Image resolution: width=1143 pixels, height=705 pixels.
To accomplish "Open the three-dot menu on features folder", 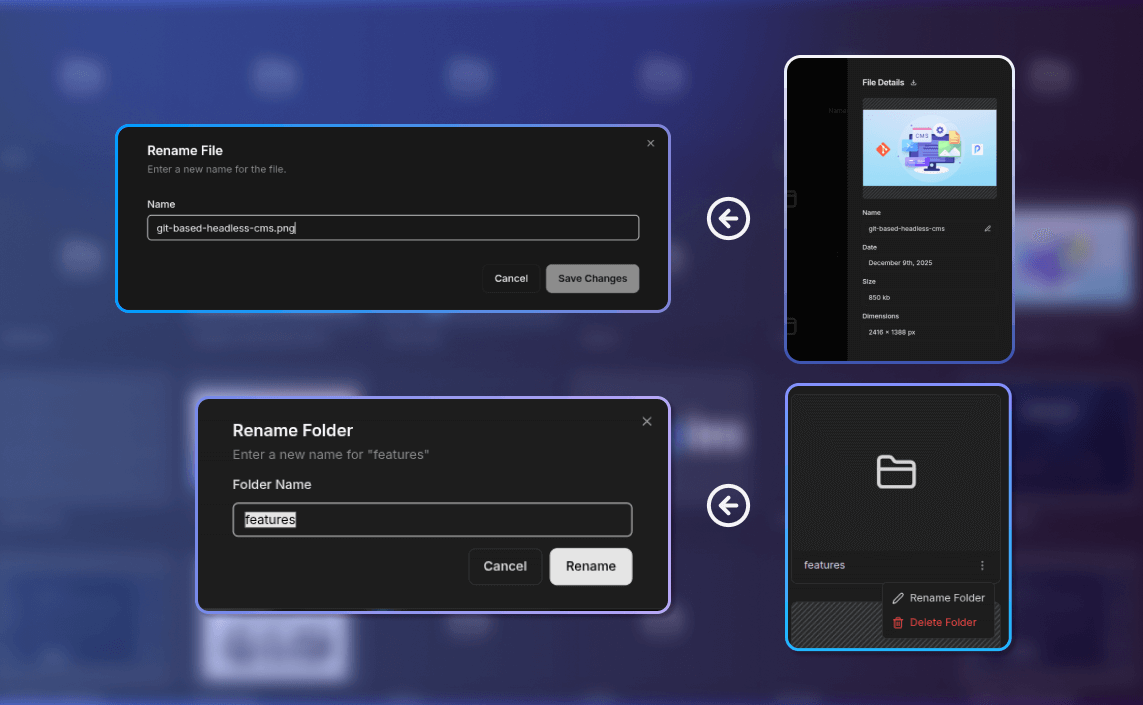I will pos(982,565).
